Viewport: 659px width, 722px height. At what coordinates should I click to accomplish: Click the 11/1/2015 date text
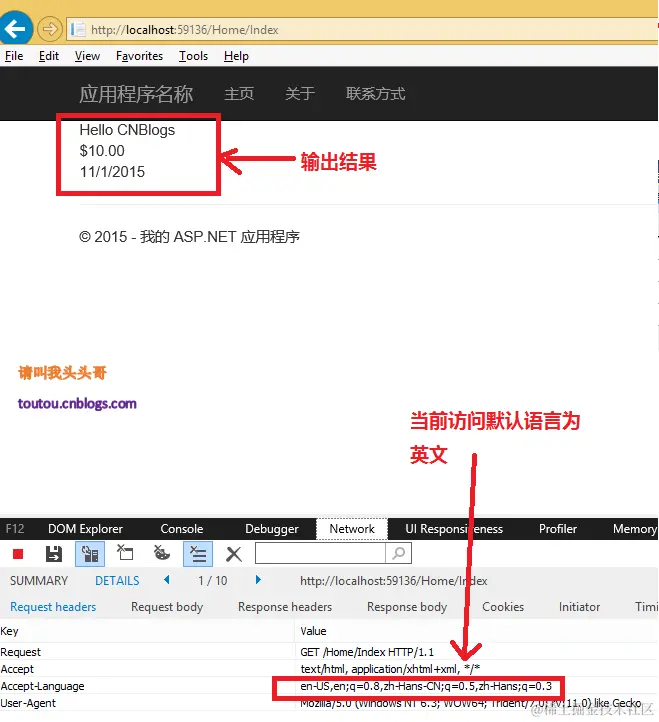point(112,172)
